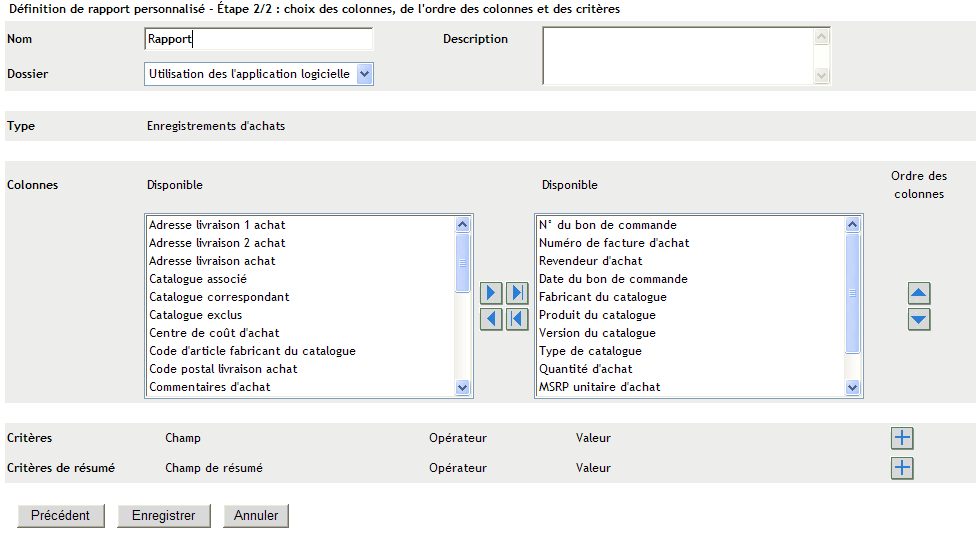
Task: Click Description scrollbar down arrow
Action: (x=822, y=76)
